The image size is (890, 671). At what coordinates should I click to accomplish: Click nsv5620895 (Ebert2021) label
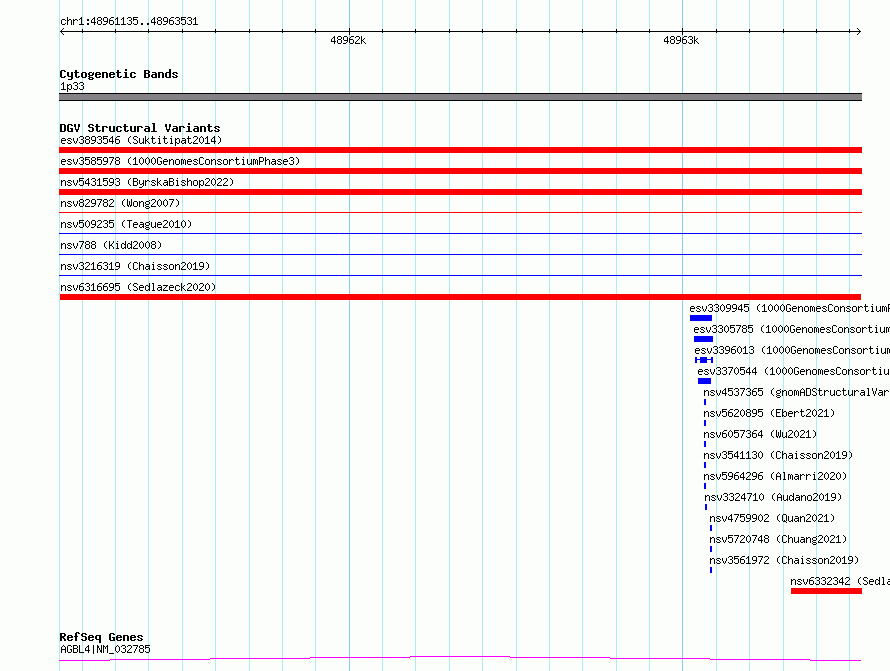(x=769, y=413)
